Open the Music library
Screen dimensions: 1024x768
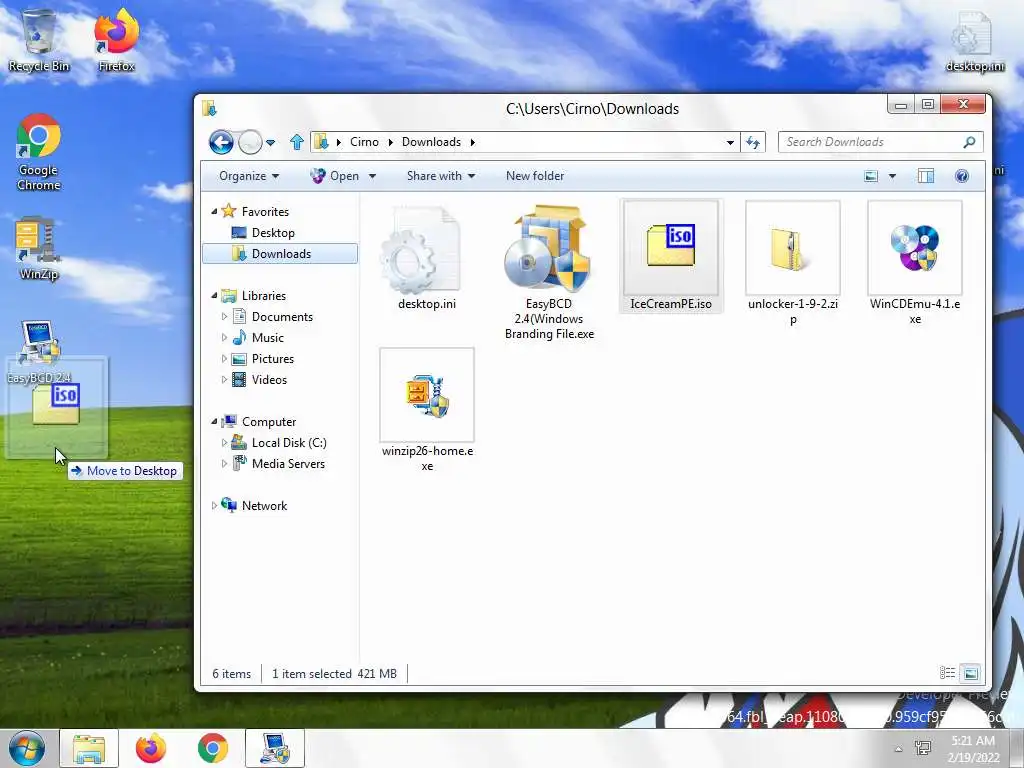[268, 338]
